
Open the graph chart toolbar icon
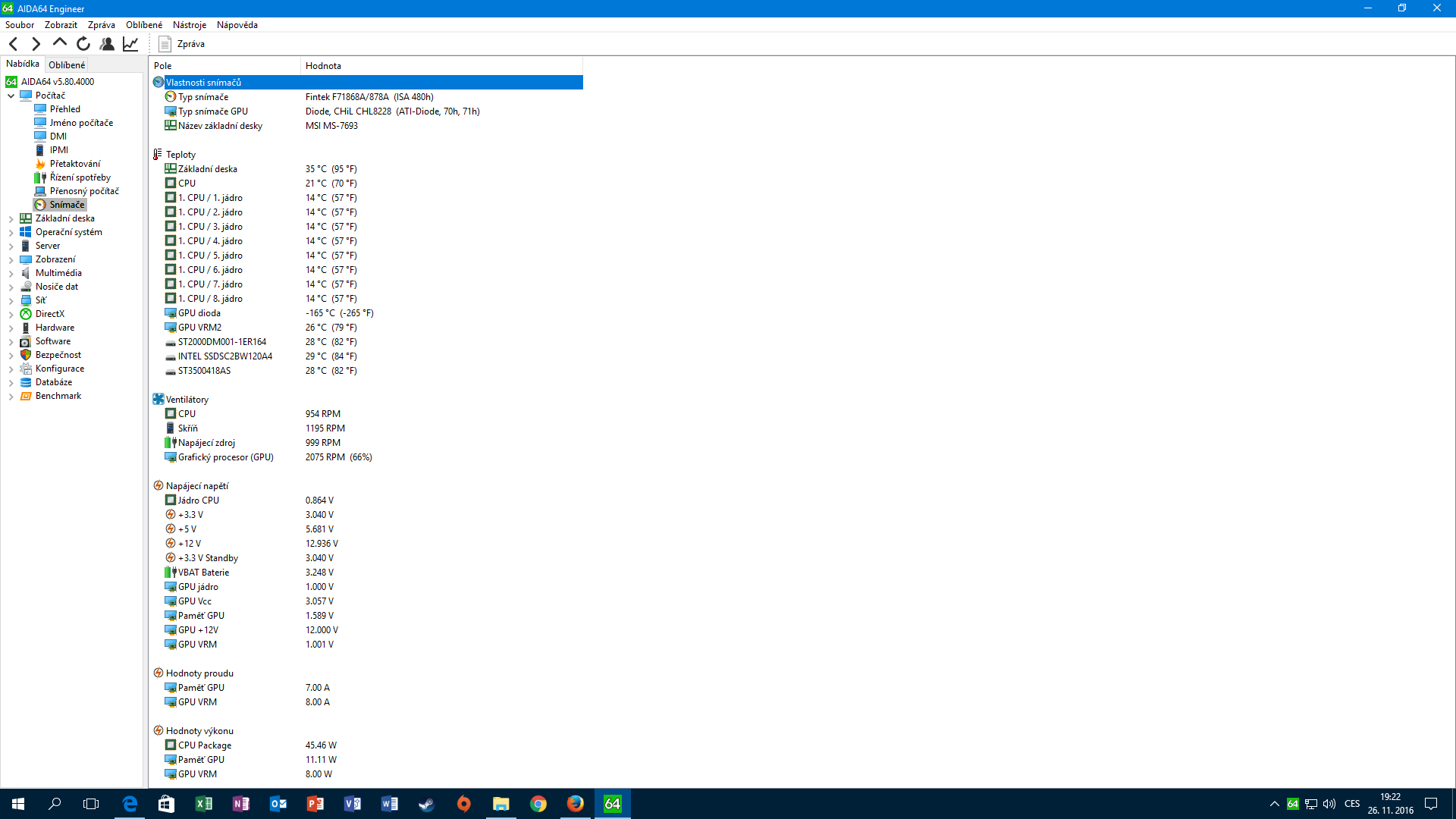pos(130,44)
